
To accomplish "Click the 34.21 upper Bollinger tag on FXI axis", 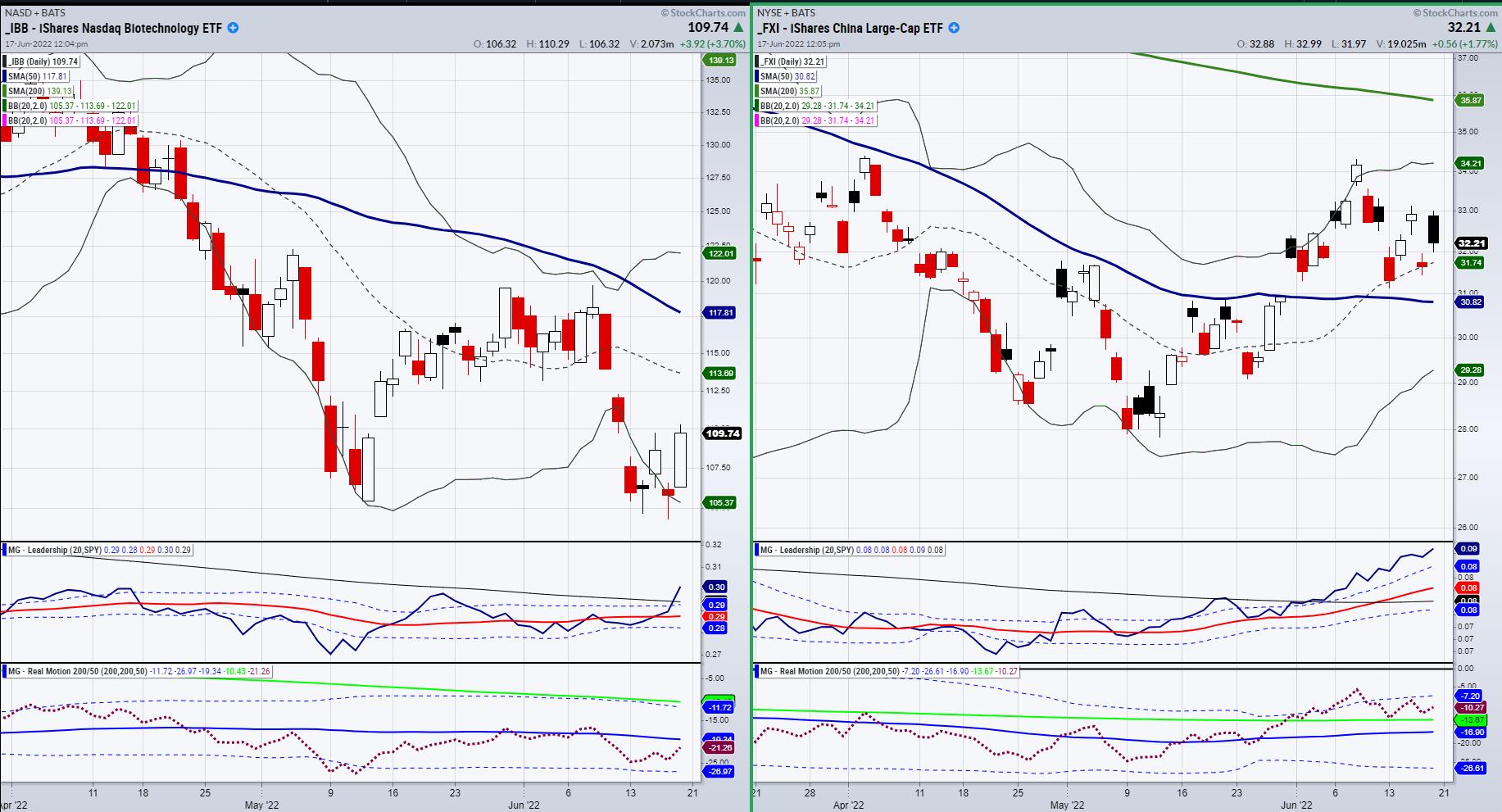I will coord(1469,163).
